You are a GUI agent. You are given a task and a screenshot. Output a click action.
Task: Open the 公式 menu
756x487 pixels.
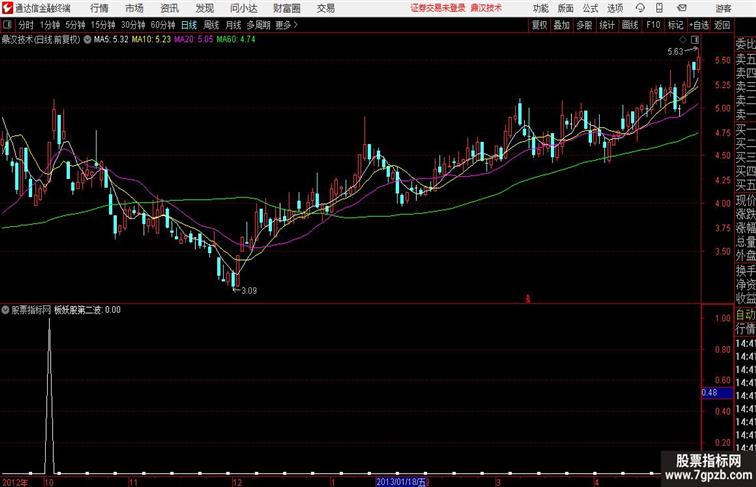(590, 8)
